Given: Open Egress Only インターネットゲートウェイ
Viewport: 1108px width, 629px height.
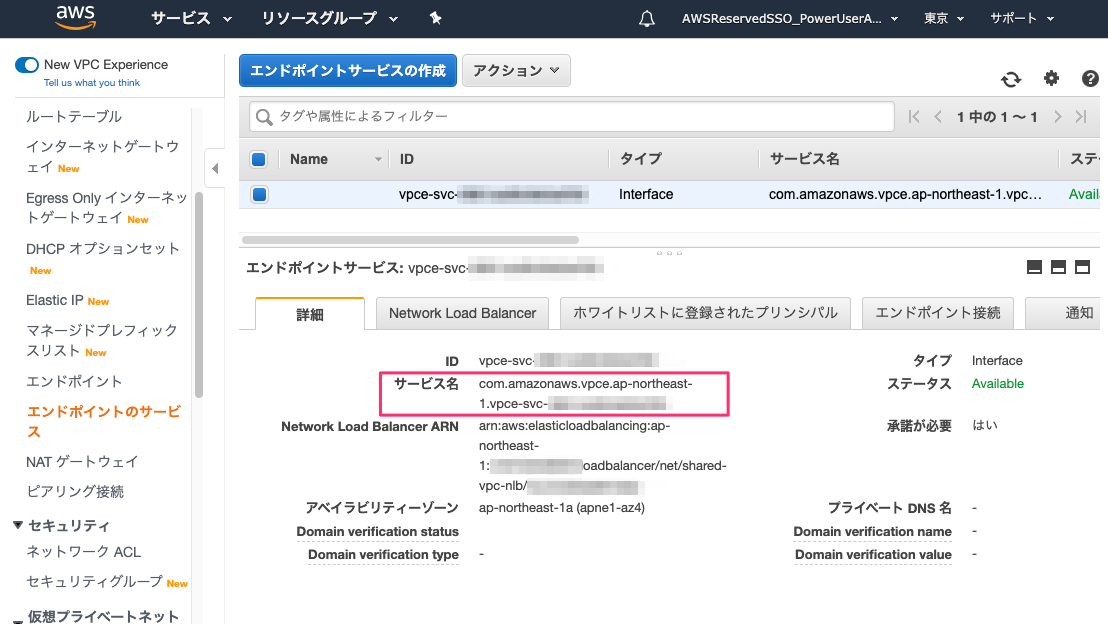Looking at the screenshot, I should [x=107, y=208].
